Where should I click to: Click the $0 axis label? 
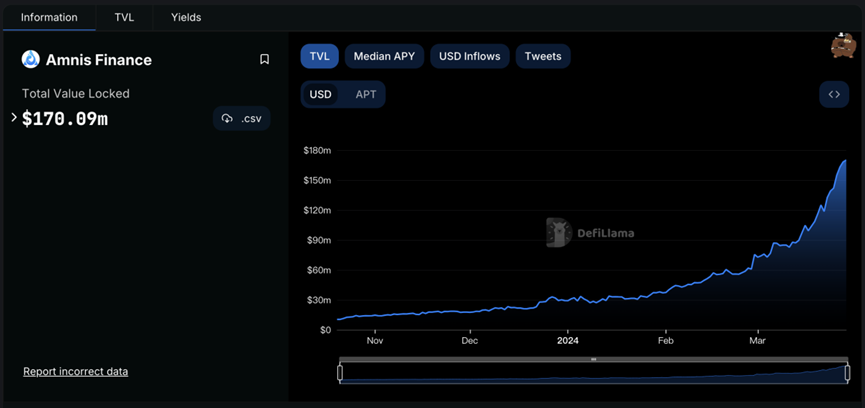point(324,330)
